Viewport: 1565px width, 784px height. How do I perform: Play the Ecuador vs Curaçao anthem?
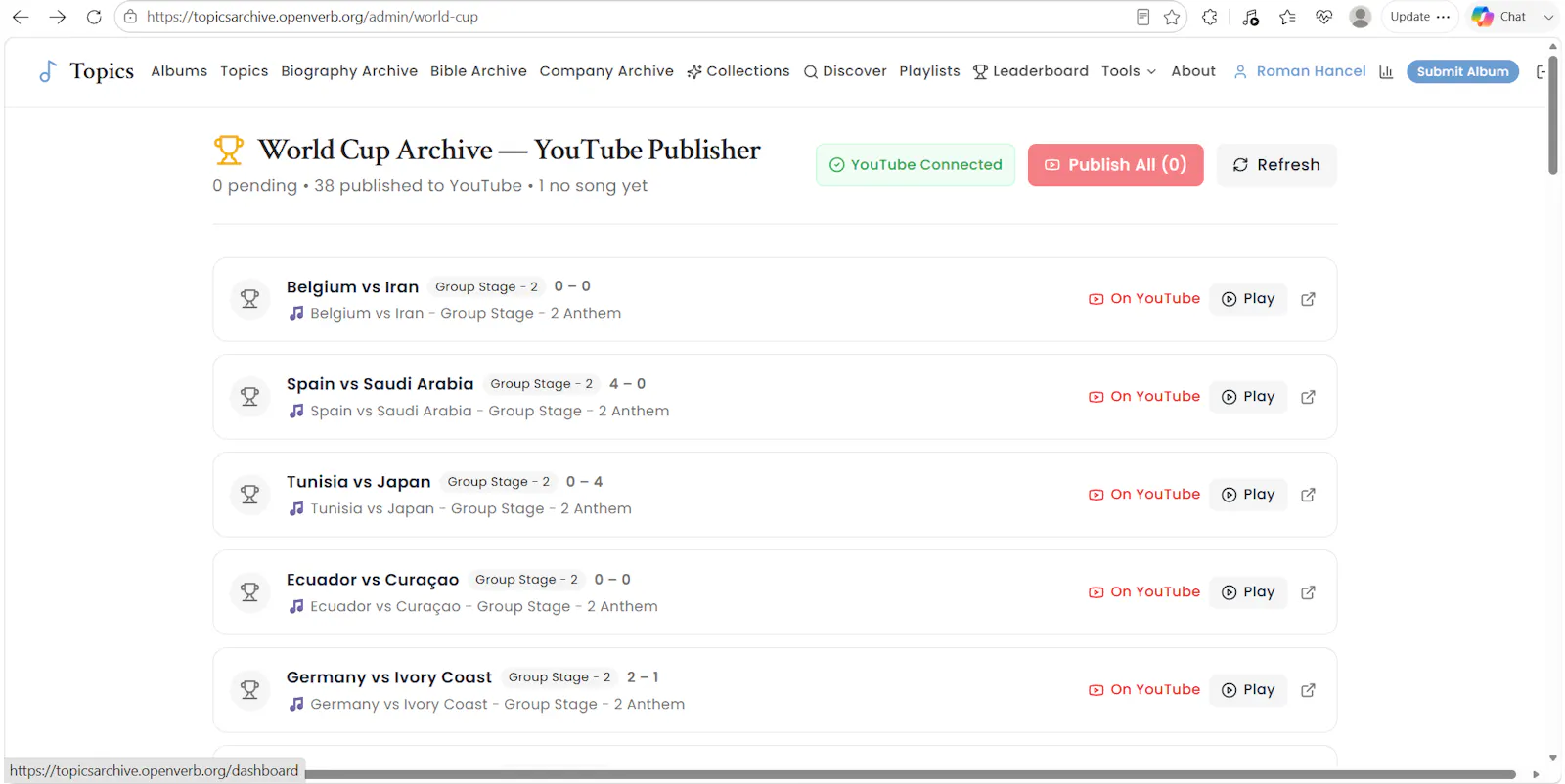click(1248, 592)
